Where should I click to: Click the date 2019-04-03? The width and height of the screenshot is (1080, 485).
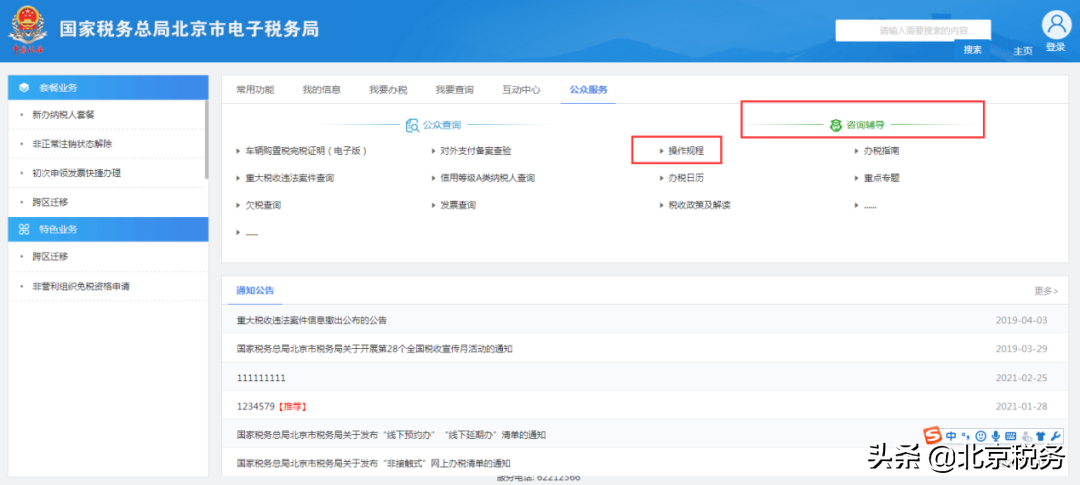click(1021, 320)
